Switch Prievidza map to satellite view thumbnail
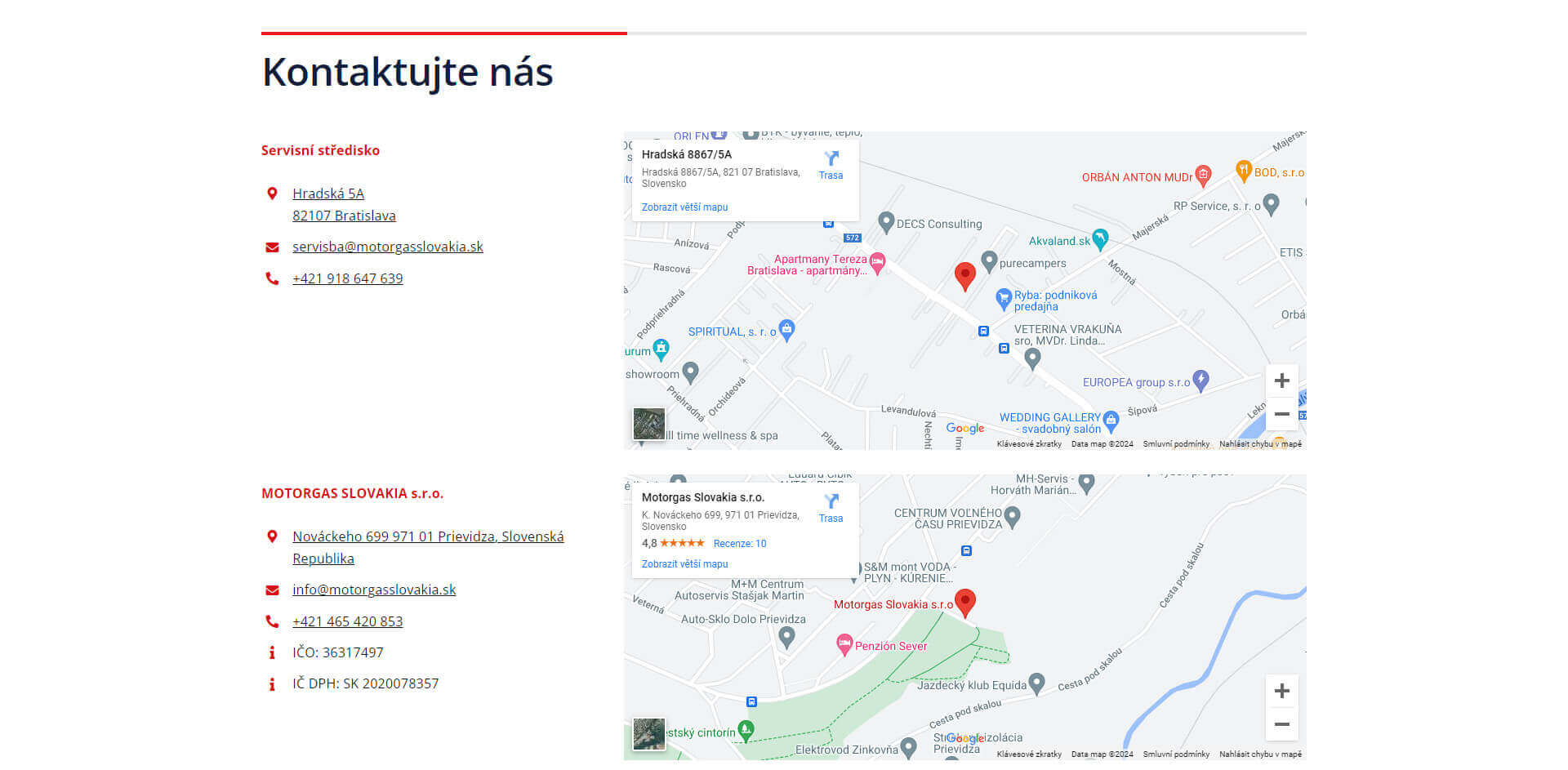 649,735
